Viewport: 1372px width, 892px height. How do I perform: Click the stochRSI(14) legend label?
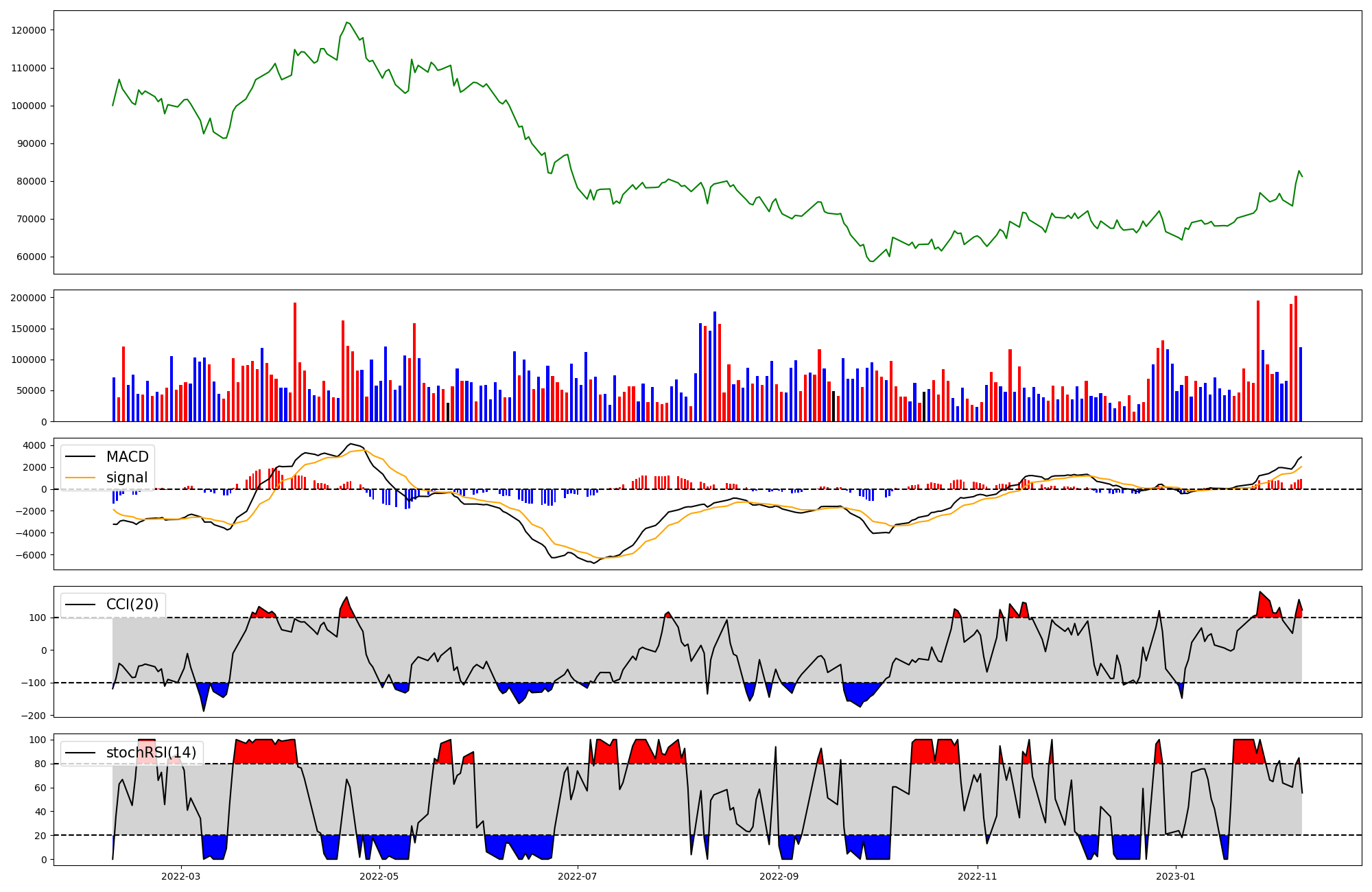click(x=151, y=753)
